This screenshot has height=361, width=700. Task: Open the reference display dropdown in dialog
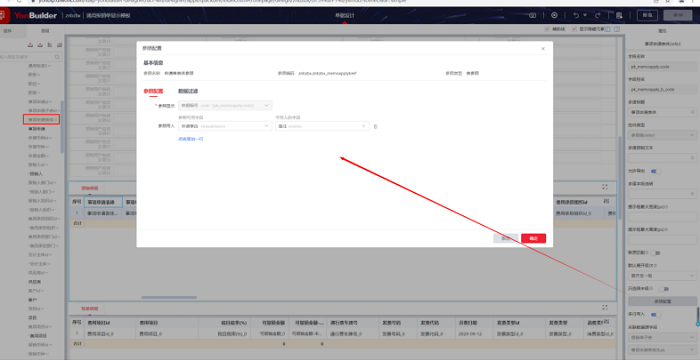[225, 105]
